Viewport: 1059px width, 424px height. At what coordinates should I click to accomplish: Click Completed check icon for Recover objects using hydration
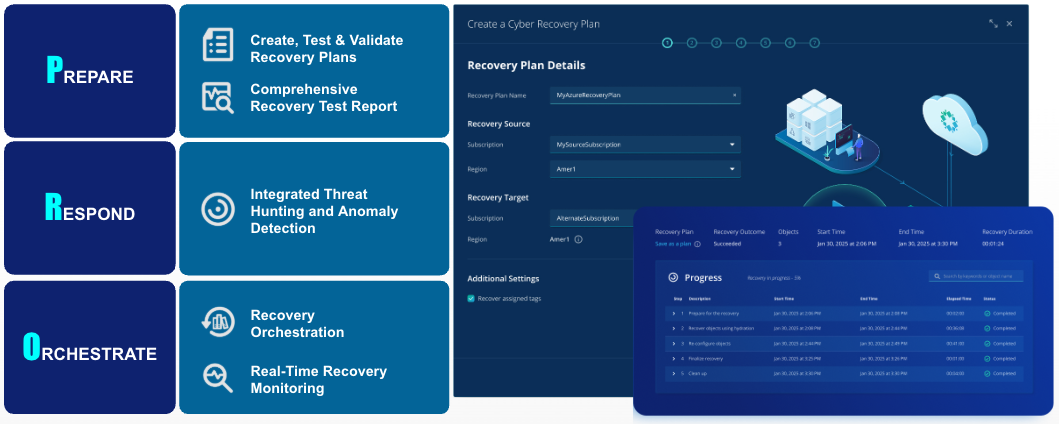(987, 328)
